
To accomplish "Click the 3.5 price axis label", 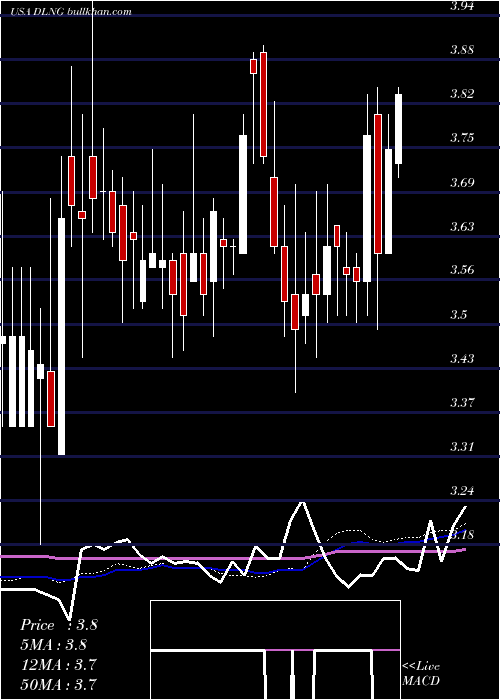I will tap(460, 315).
